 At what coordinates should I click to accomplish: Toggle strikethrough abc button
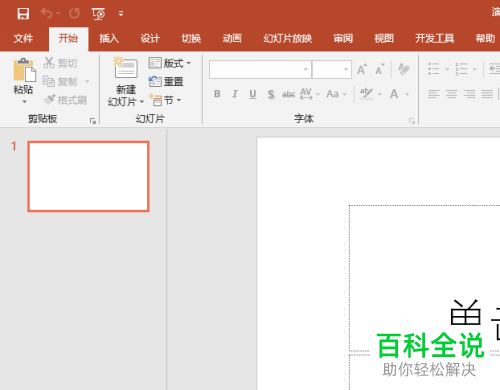[288, 94]
